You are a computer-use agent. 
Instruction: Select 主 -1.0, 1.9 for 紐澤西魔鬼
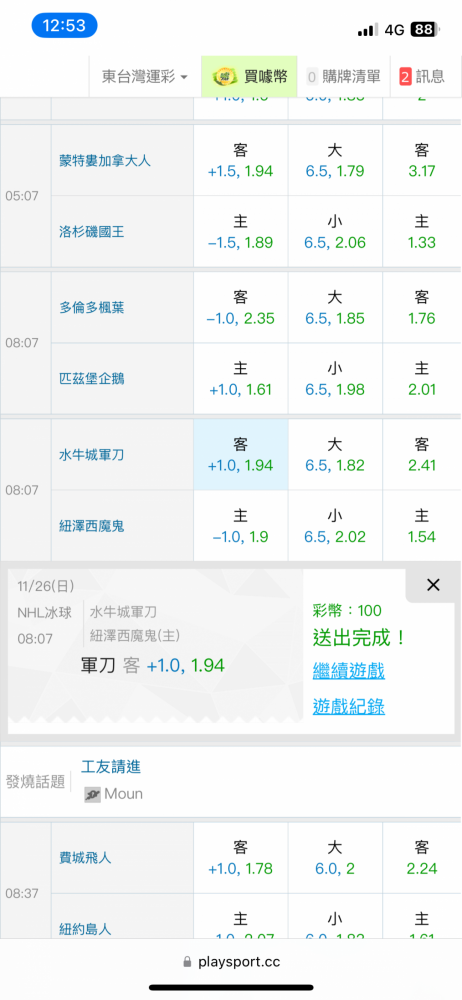coord(241,526)
